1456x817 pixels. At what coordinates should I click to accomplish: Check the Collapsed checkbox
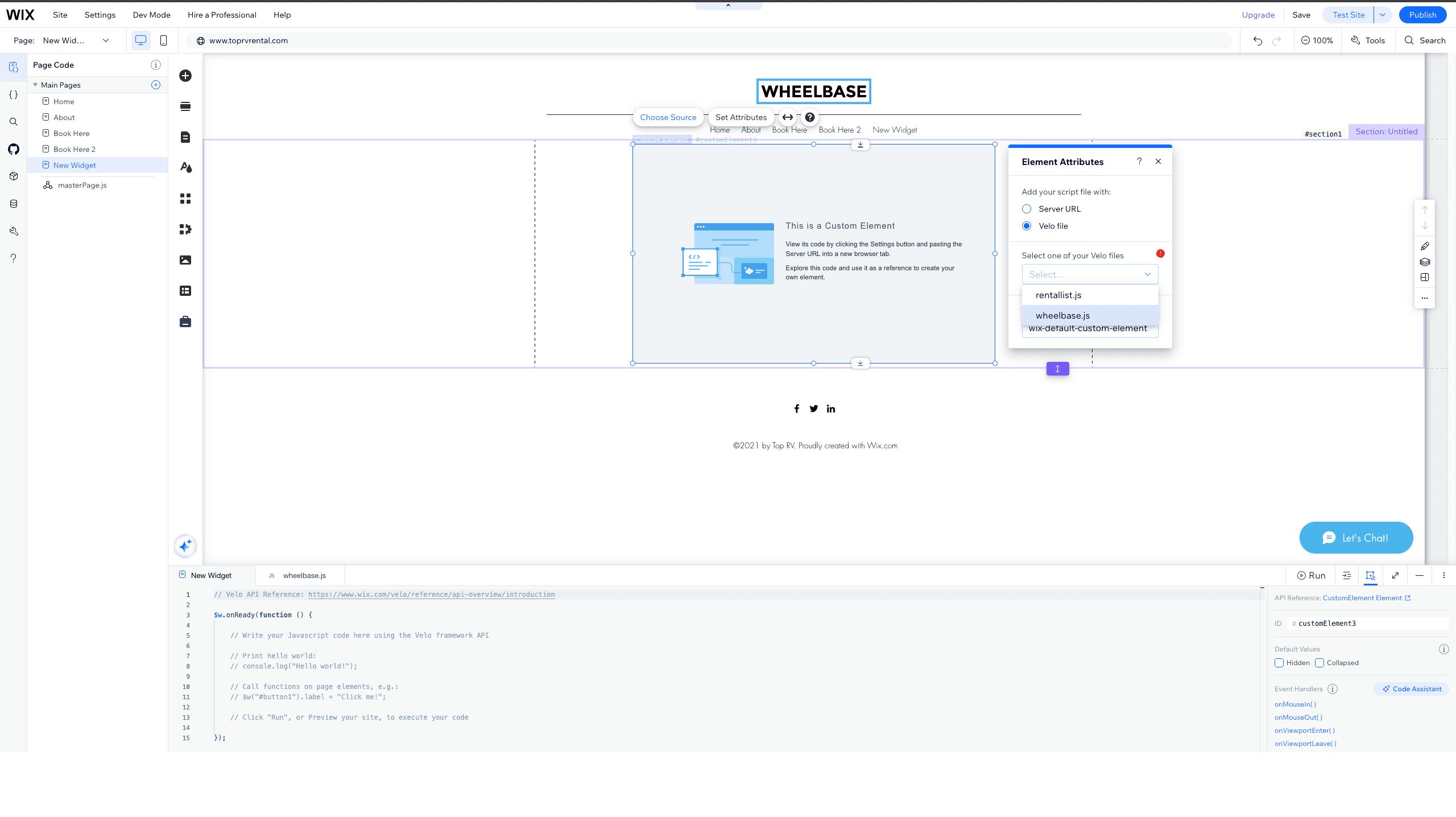1319,663
